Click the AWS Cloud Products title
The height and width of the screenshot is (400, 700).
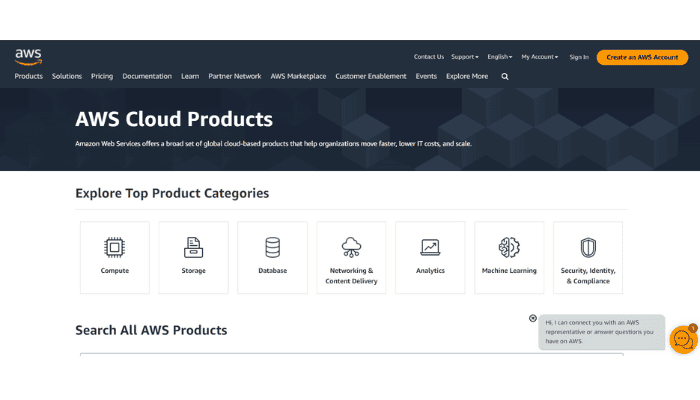[174, 119]
